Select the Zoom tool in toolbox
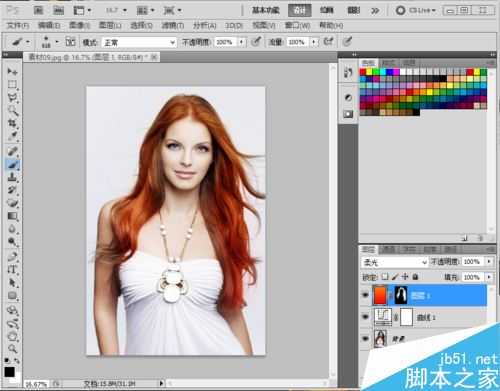This screenshot has width=500, height=391. 12,349
